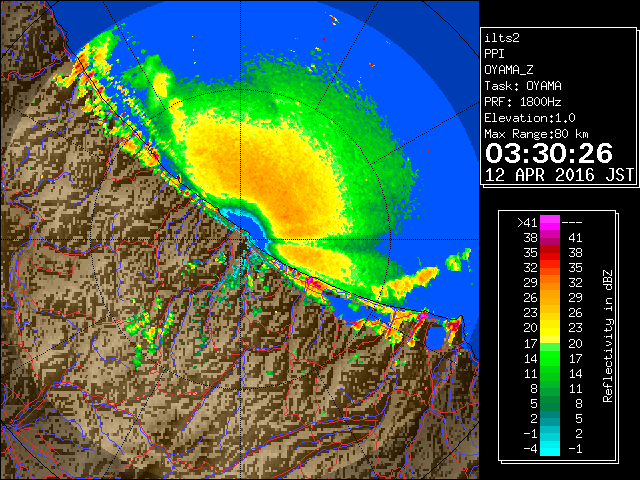Click the "PRF: 1800Hz" value
The width and height of the screenshot is (640, 480).
click(523, 102)
